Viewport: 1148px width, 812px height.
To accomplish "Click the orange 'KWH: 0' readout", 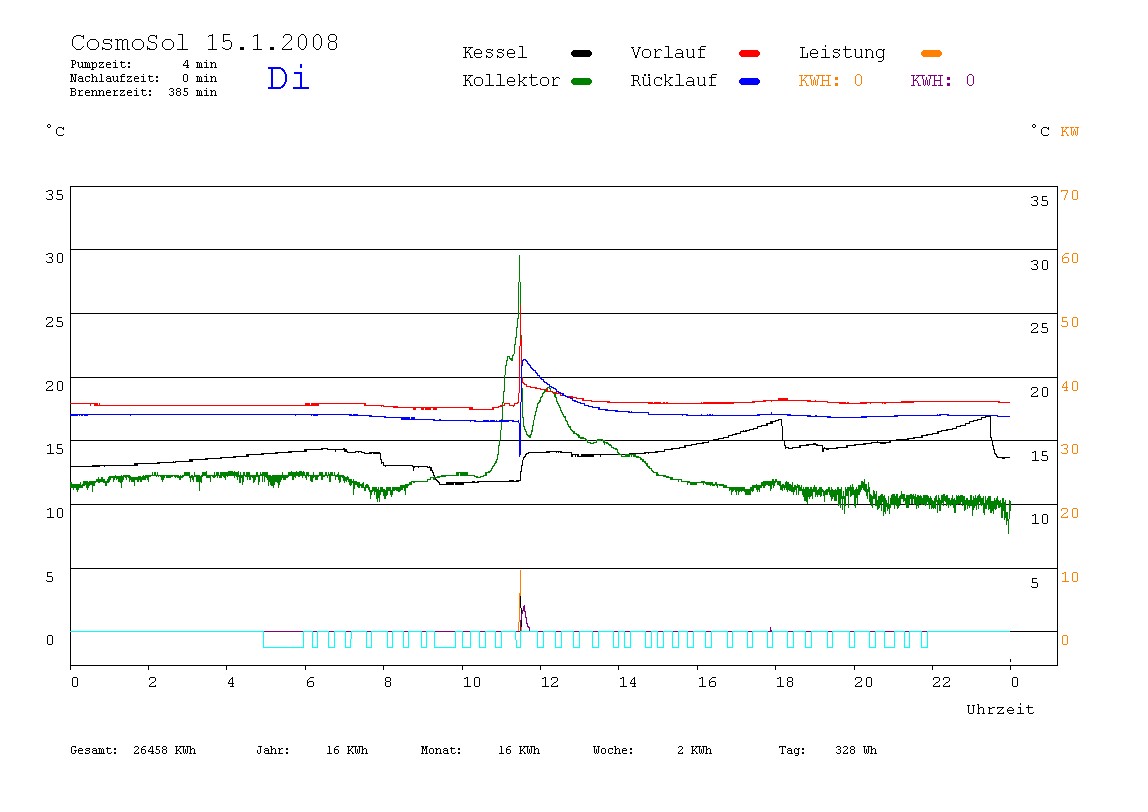I will pos(830,81).
